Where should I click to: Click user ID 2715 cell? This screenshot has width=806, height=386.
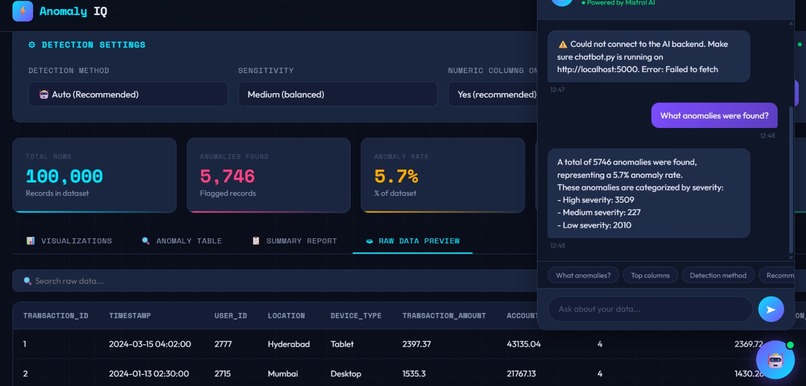point(222,374)
